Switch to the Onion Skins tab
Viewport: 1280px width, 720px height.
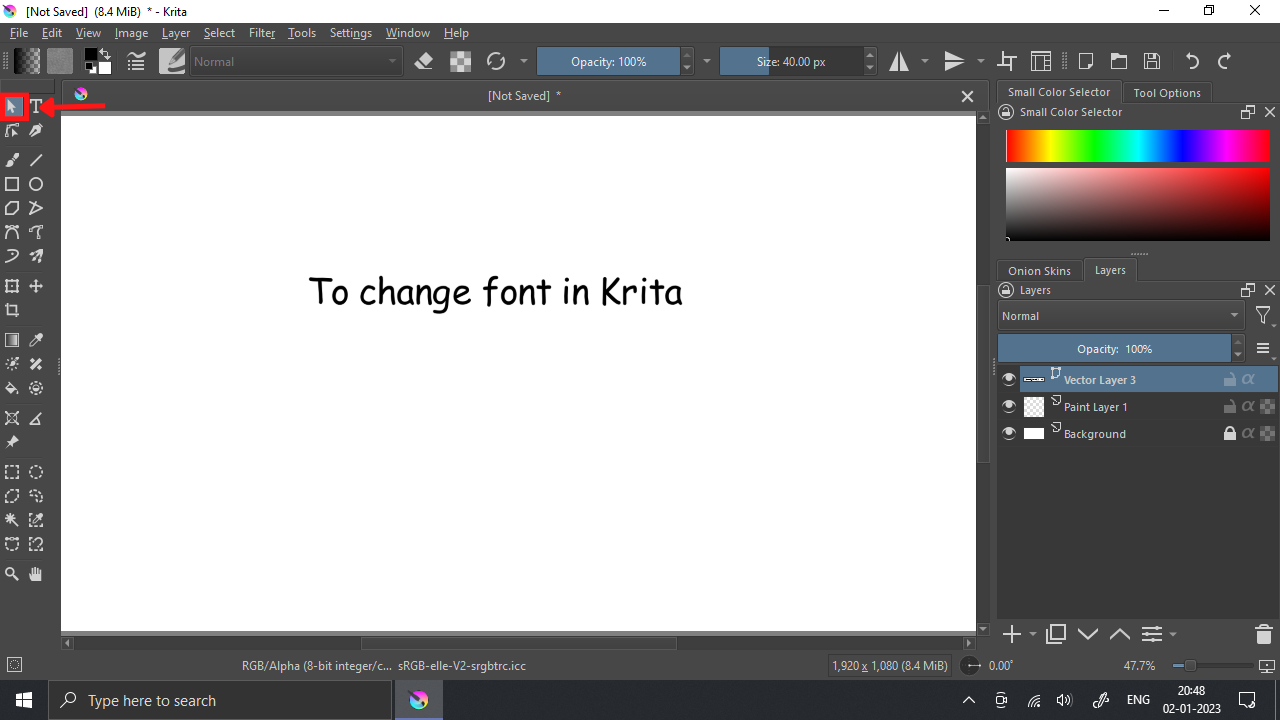1039,271
